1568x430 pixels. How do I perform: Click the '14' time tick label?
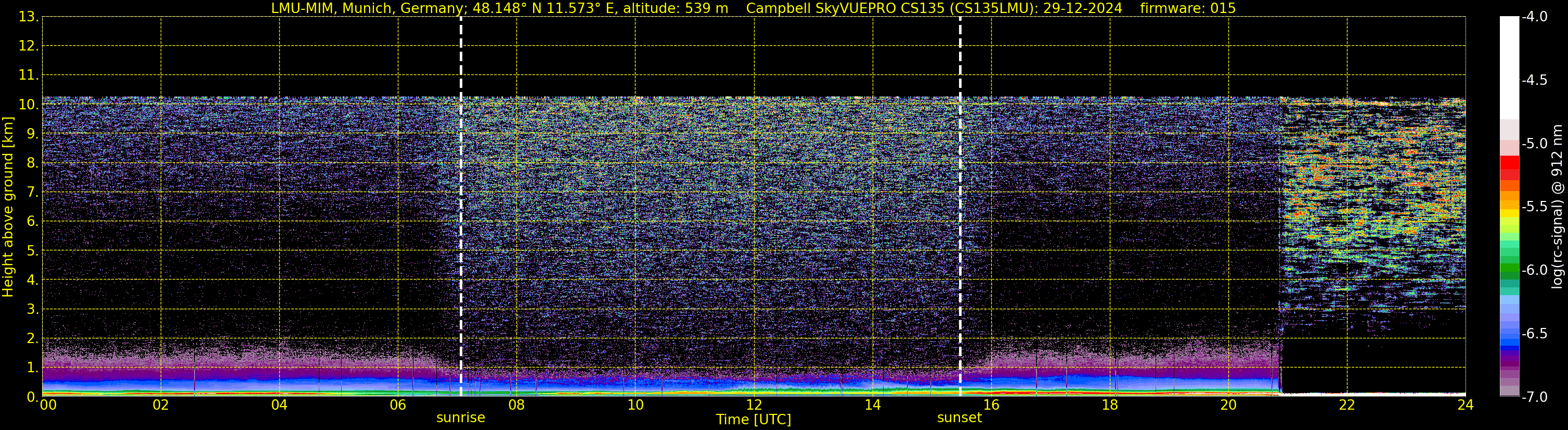872,405
